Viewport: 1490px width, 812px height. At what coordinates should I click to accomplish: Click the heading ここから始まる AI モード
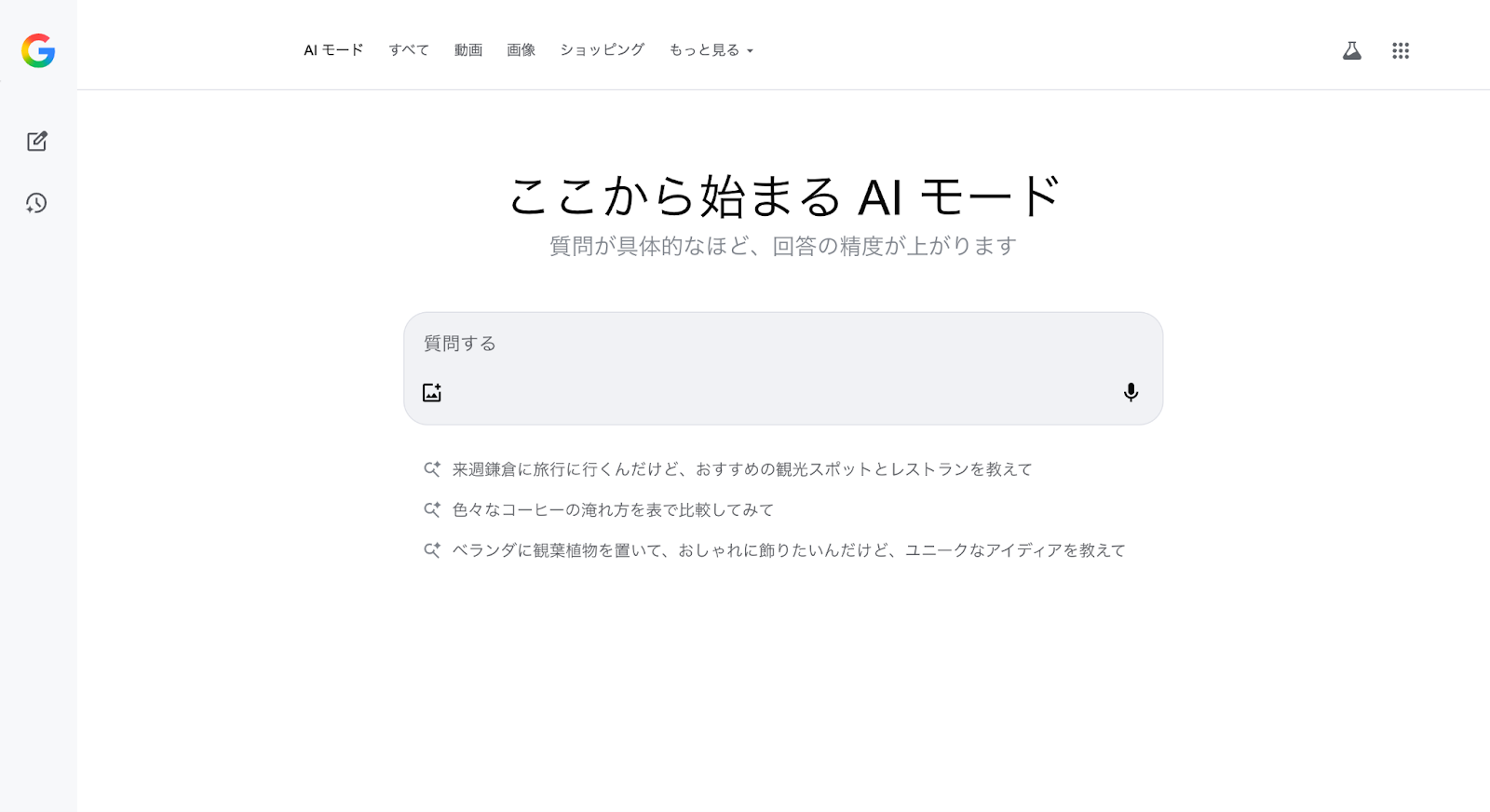(784, 196)
